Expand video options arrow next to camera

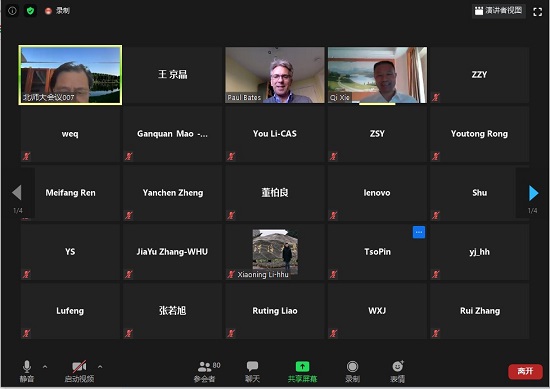point(100,367)
